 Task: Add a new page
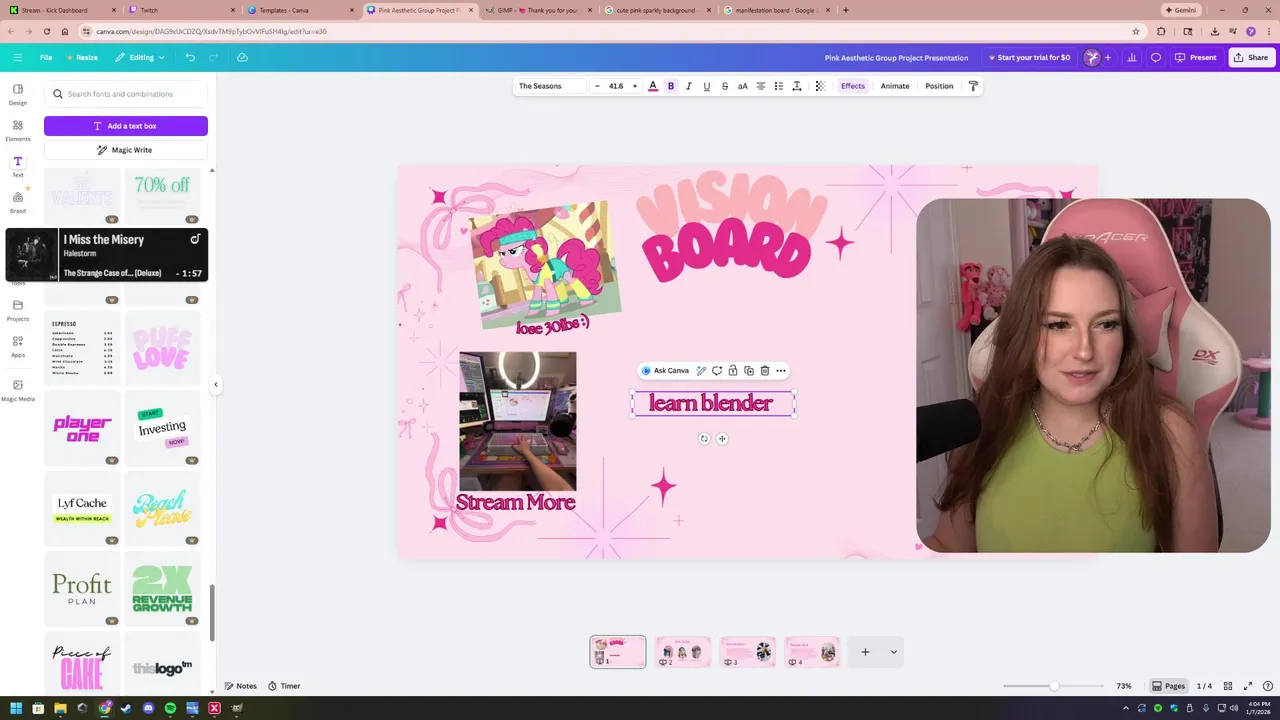click(x=865, y=652)
